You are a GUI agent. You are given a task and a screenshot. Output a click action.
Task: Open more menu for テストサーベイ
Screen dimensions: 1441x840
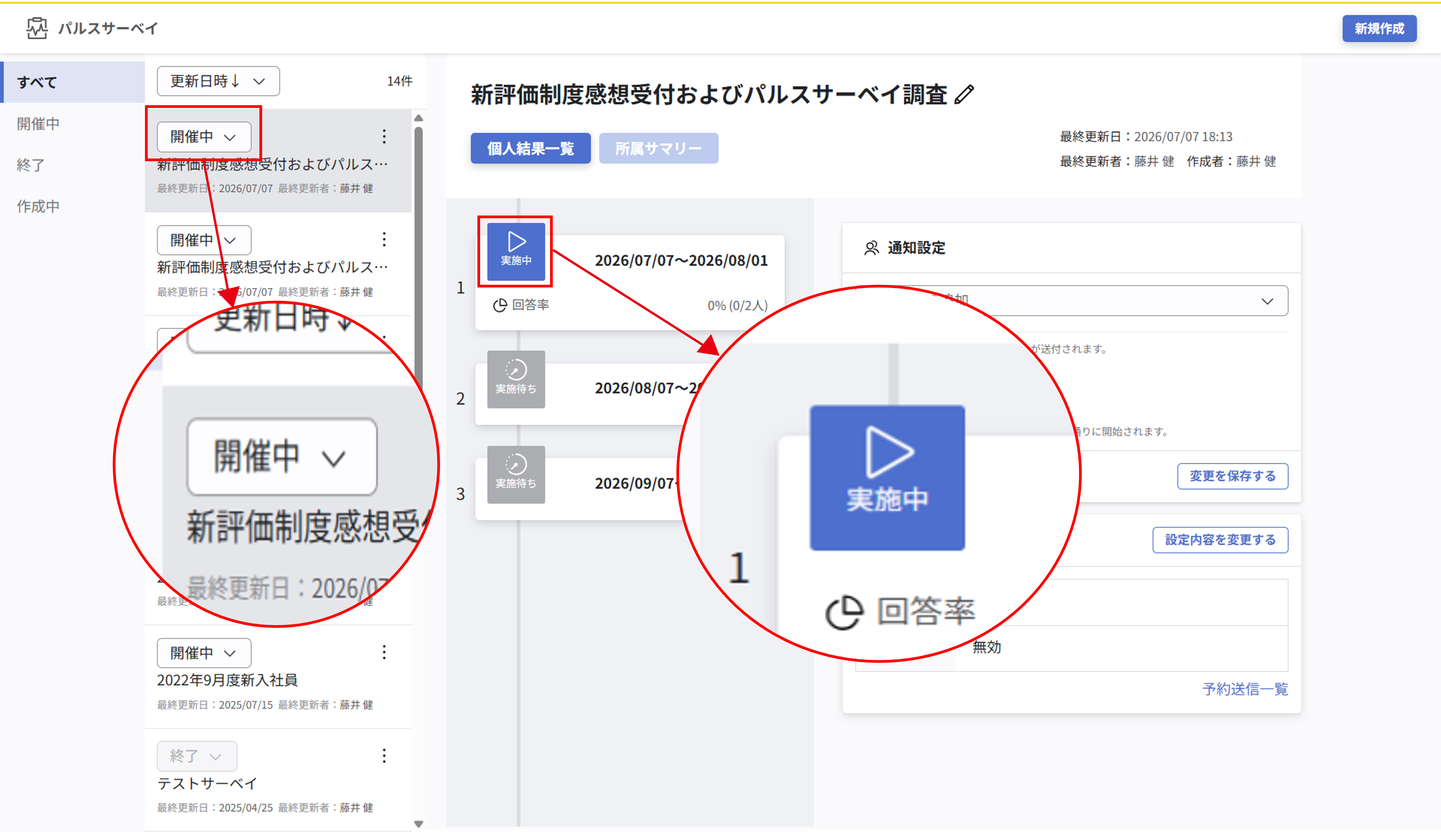coord(384,755)
